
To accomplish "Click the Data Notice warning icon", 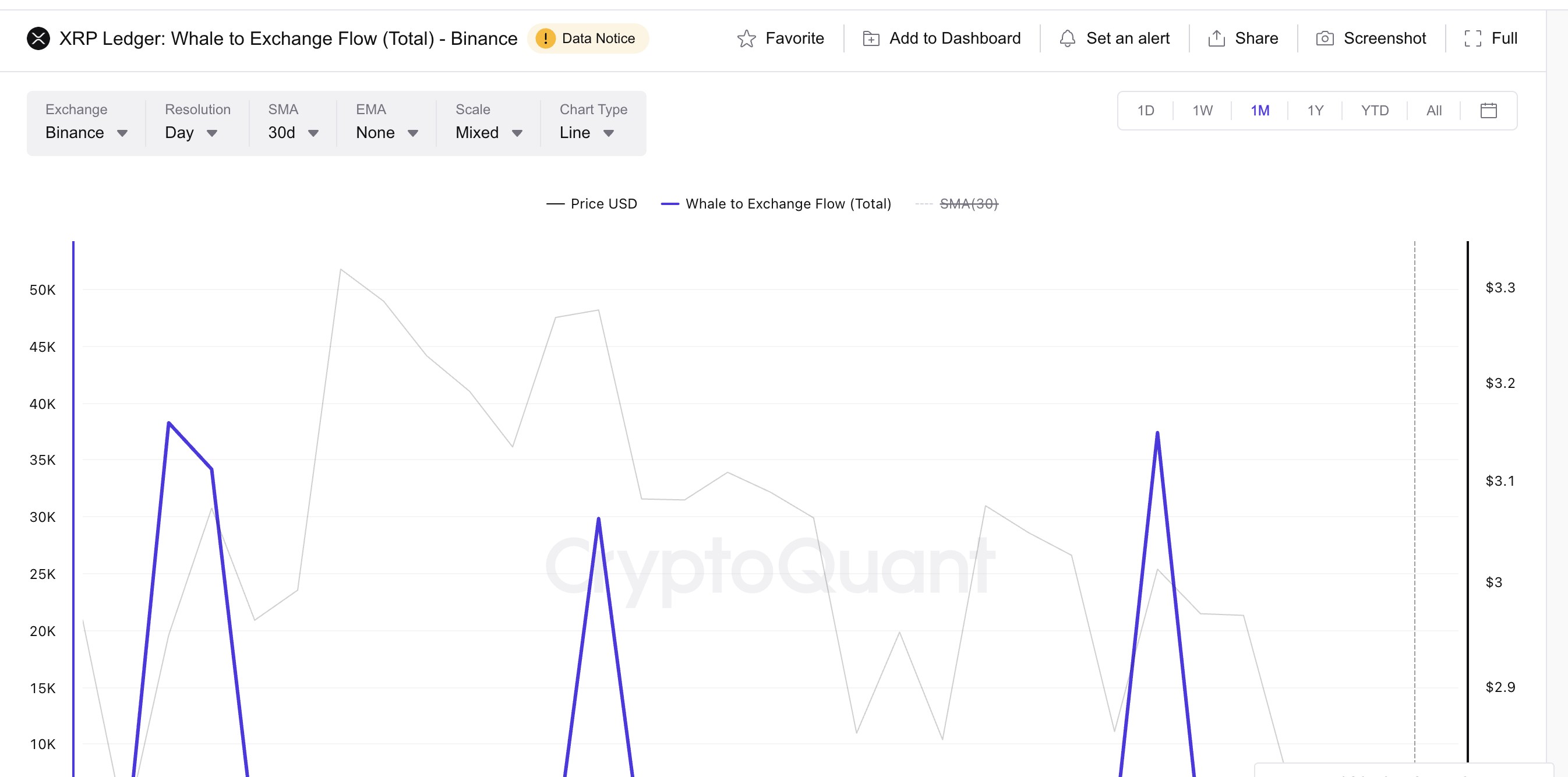I will pos(545,38).
